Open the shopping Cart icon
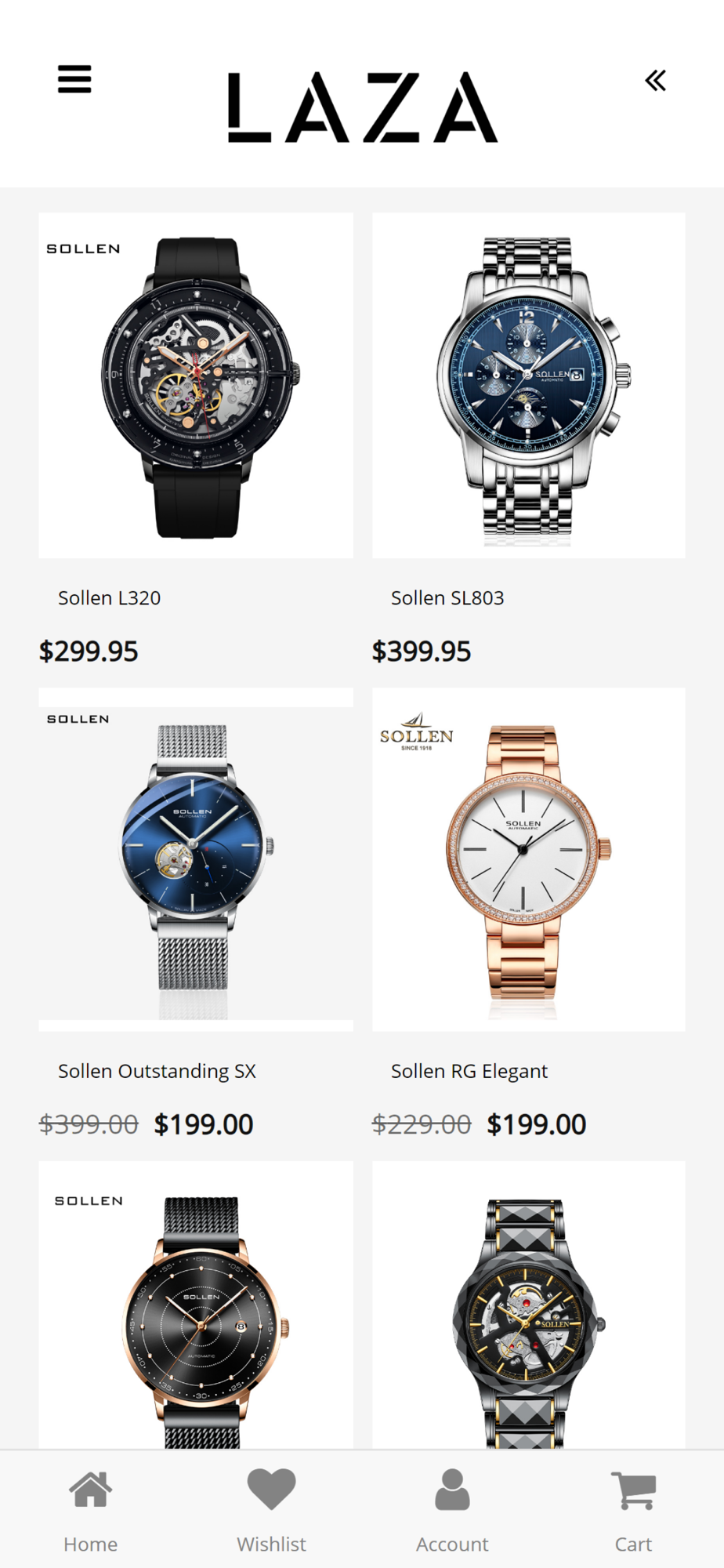The height and width of the screenshot is (1568, 724). click(633, 1490)
